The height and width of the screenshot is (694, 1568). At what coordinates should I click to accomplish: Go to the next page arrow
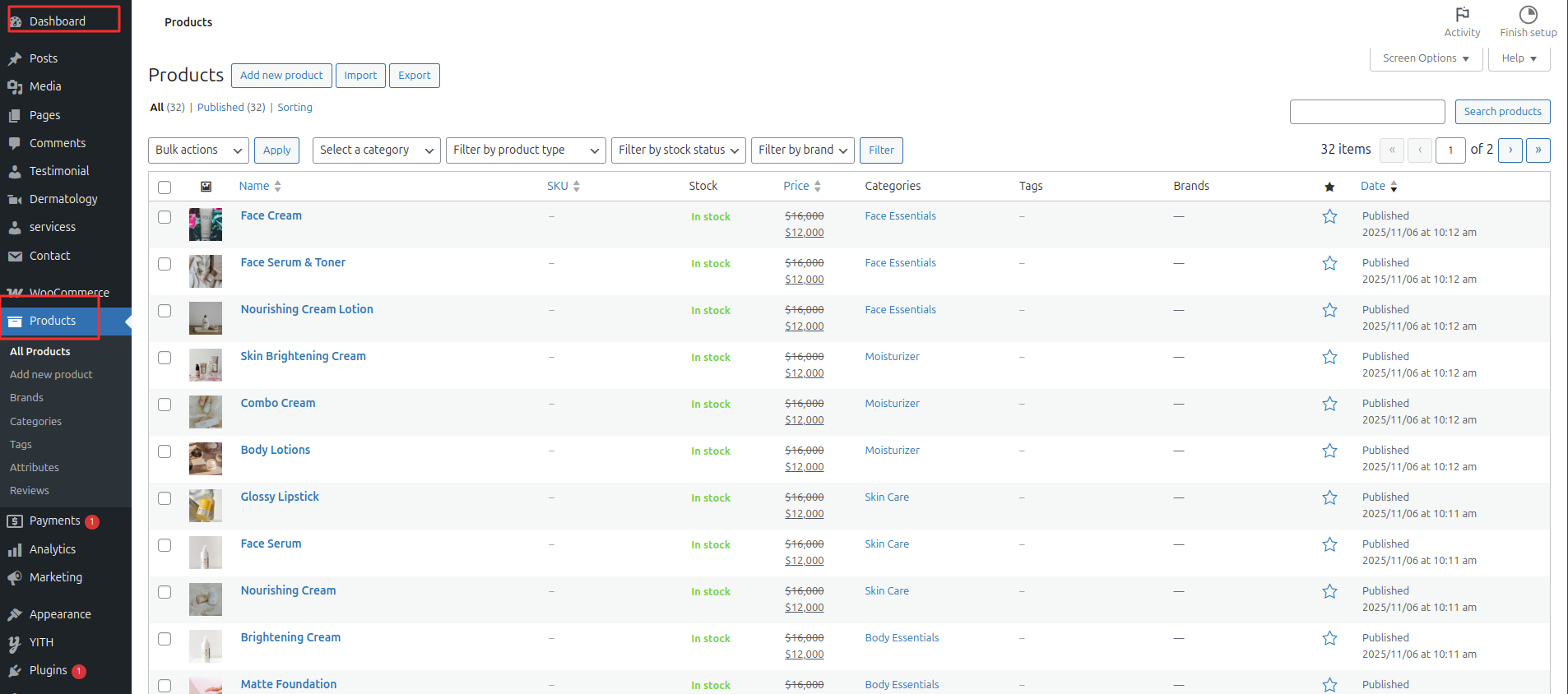pyautogui.click(x=1510, y=150)
